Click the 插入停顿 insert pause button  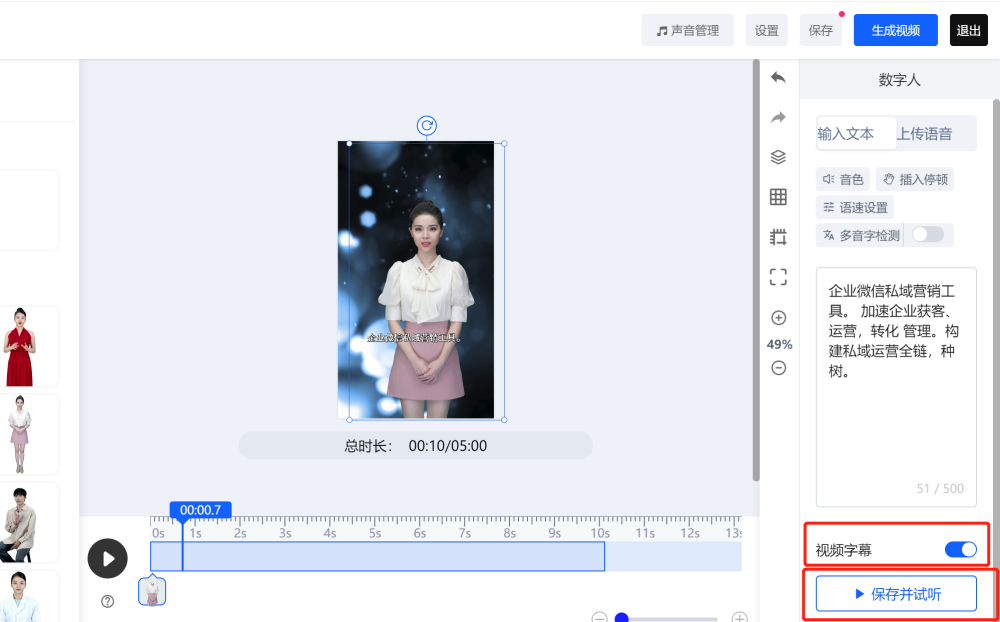915,180
